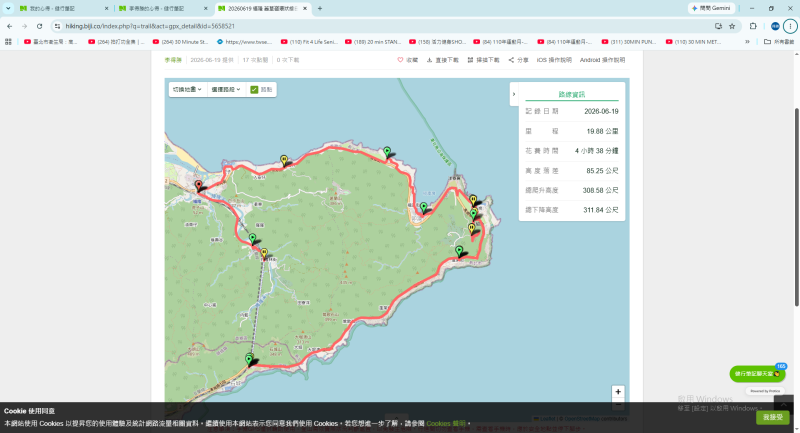Click the green waypoint pin at map bottom-left
This screenshot has width=800, height=433.
click(249, 360)
